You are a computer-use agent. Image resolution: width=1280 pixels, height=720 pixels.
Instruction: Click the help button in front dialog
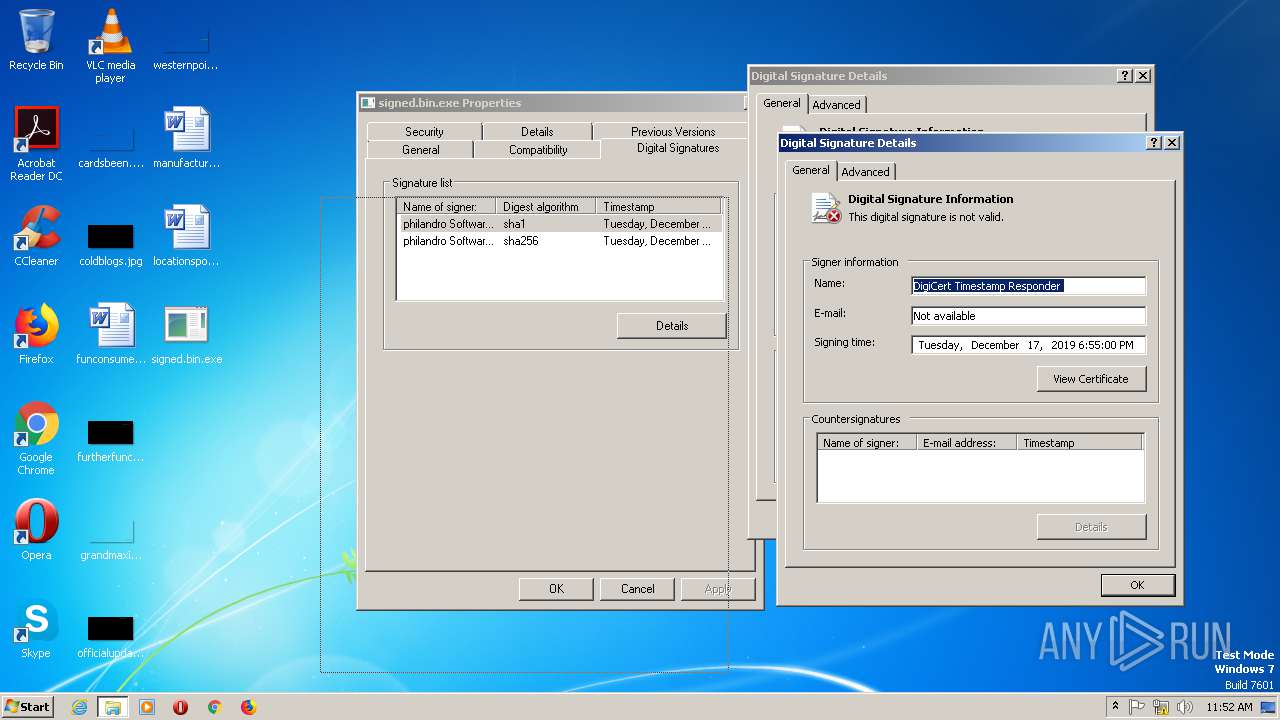click(x=1155, y=143)
